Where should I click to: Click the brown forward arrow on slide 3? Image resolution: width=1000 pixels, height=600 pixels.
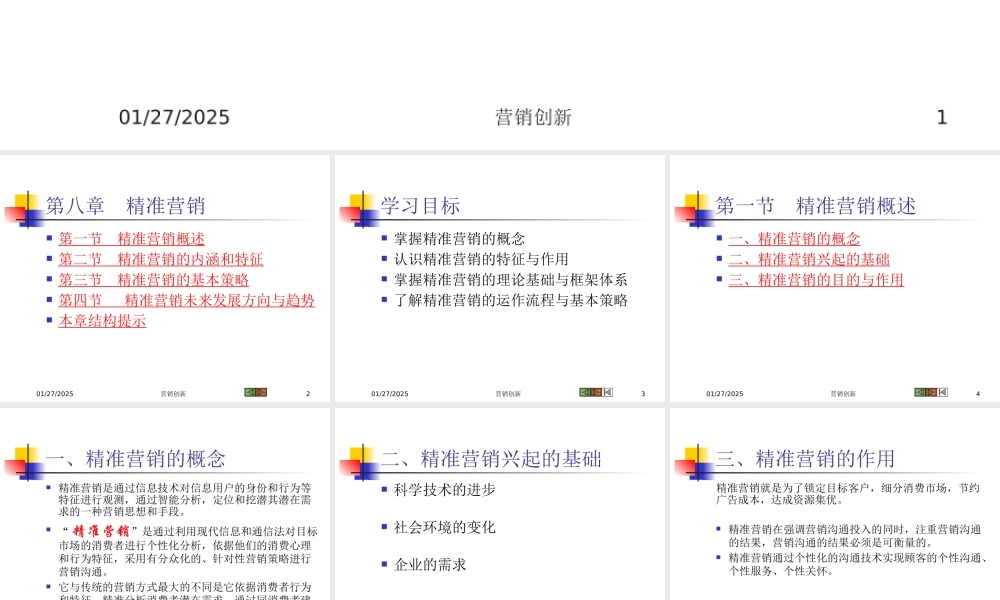(596, 391)
